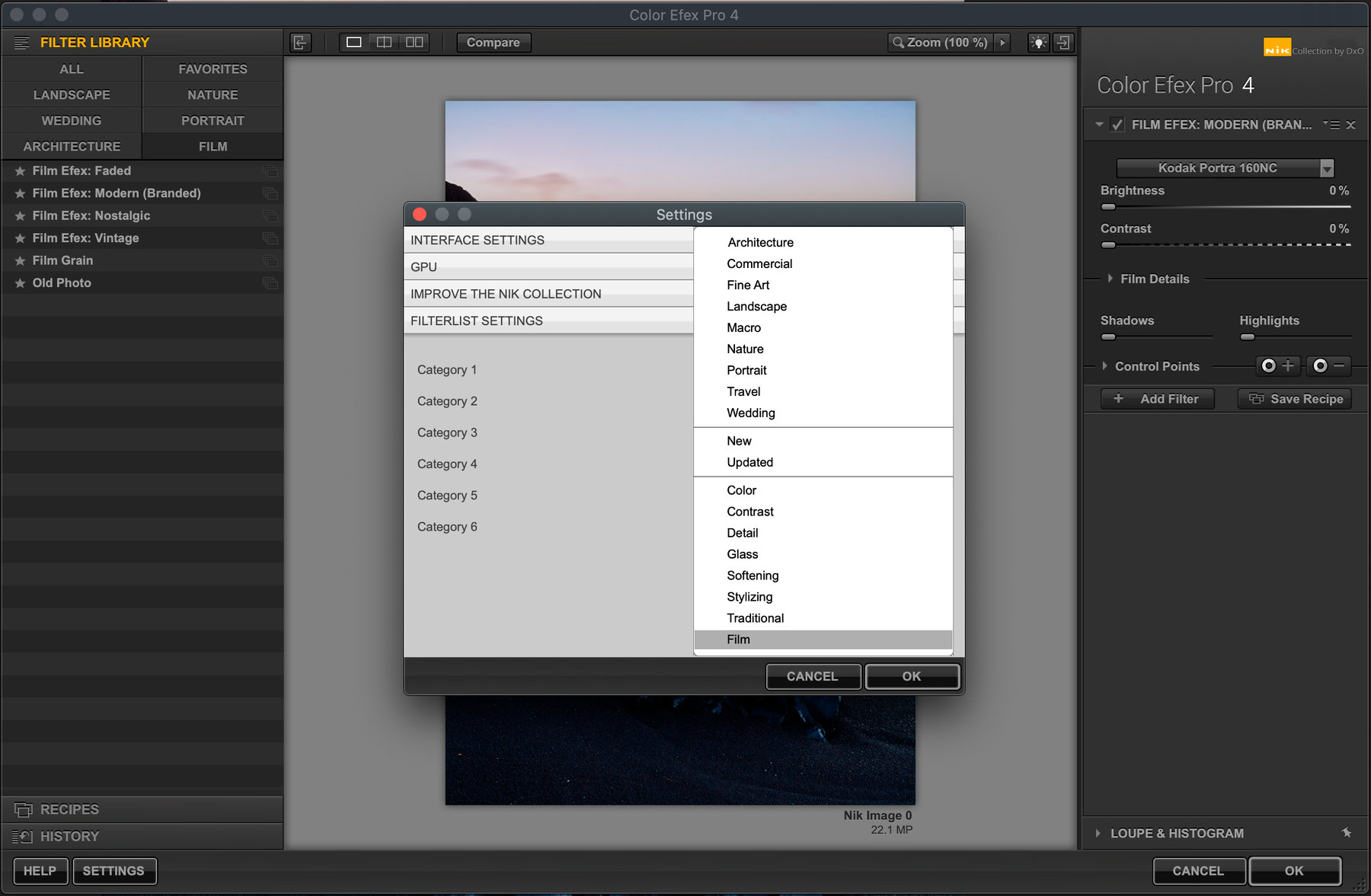Toggle the background lightbulb icon
Screen dimensions: 1371x896
1038,43
